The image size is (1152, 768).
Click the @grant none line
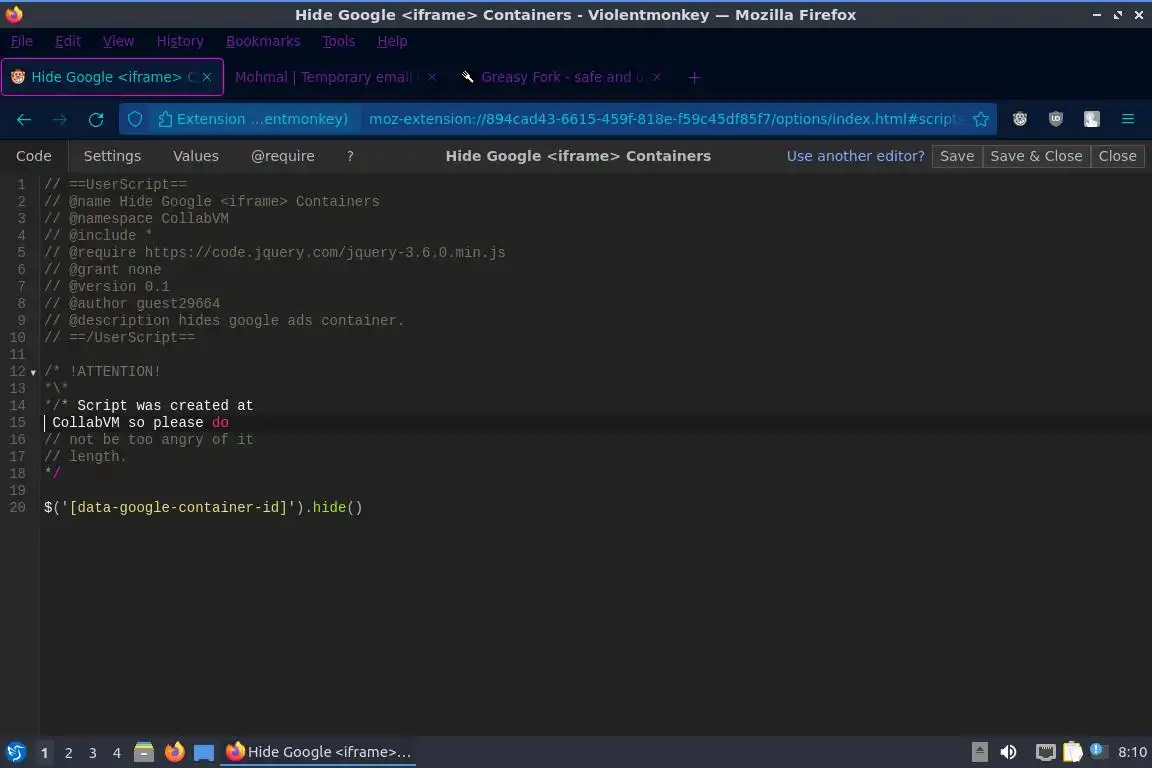102,269
